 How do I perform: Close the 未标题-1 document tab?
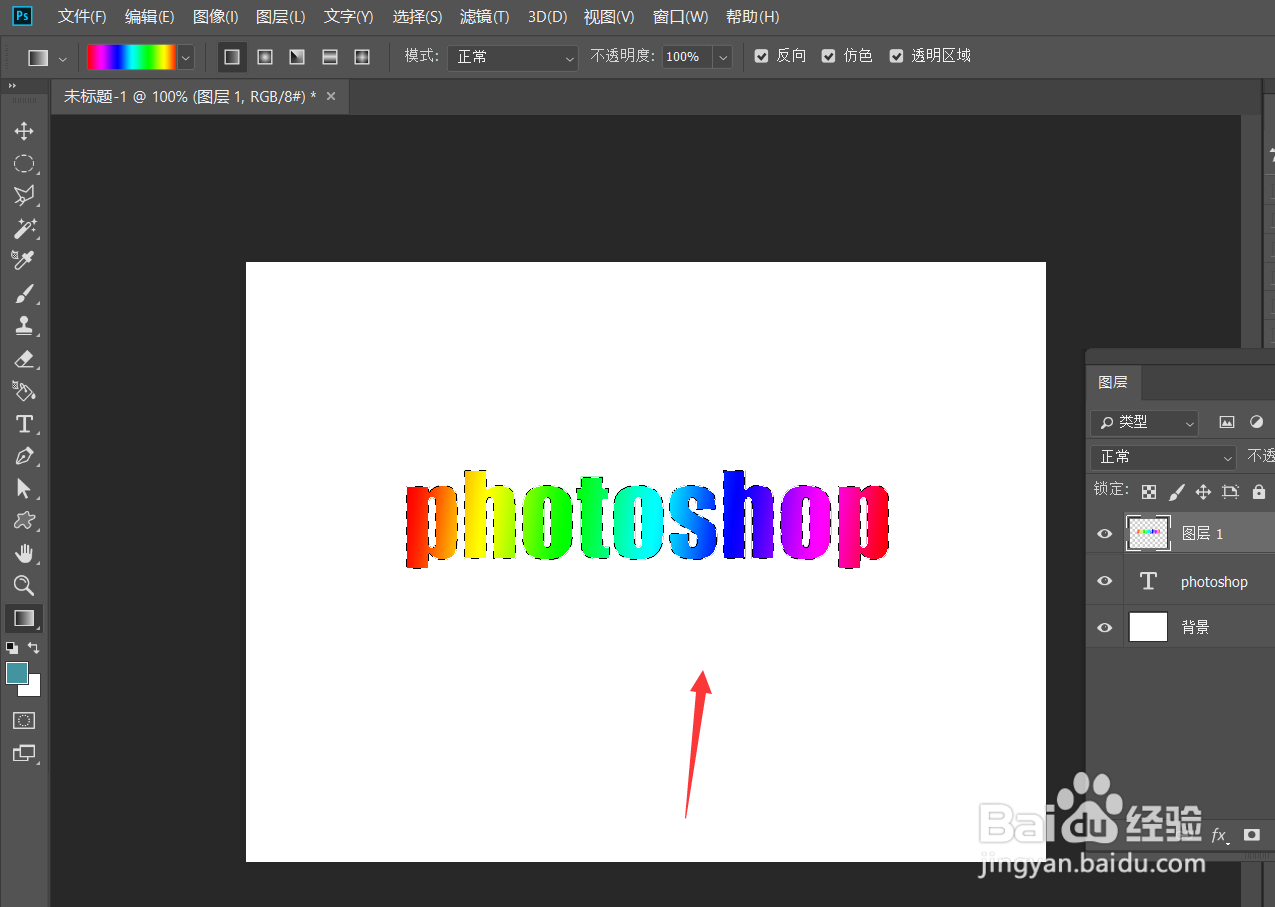point(331,96)
